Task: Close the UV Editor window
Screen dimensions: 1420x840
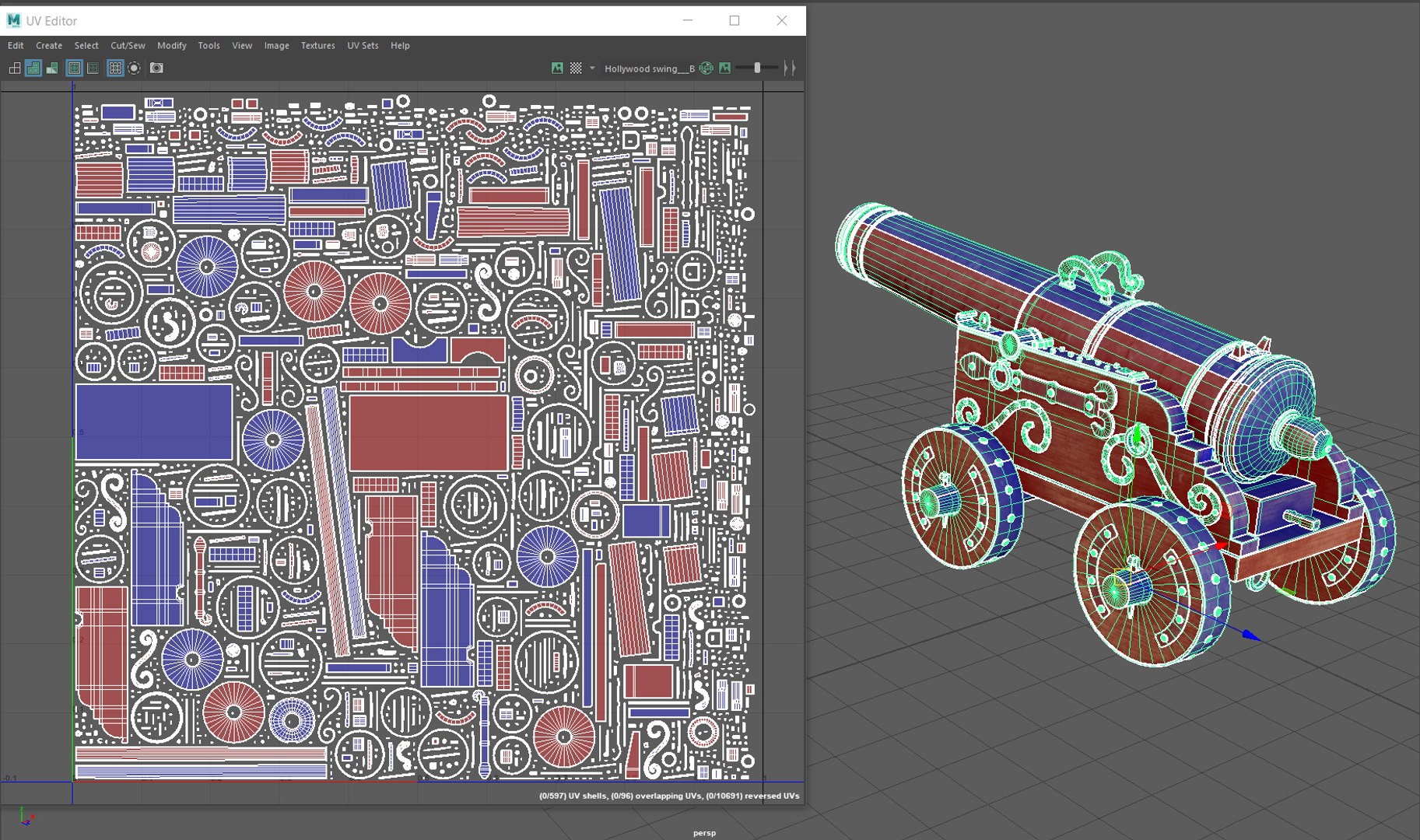Action: [782, 20]
